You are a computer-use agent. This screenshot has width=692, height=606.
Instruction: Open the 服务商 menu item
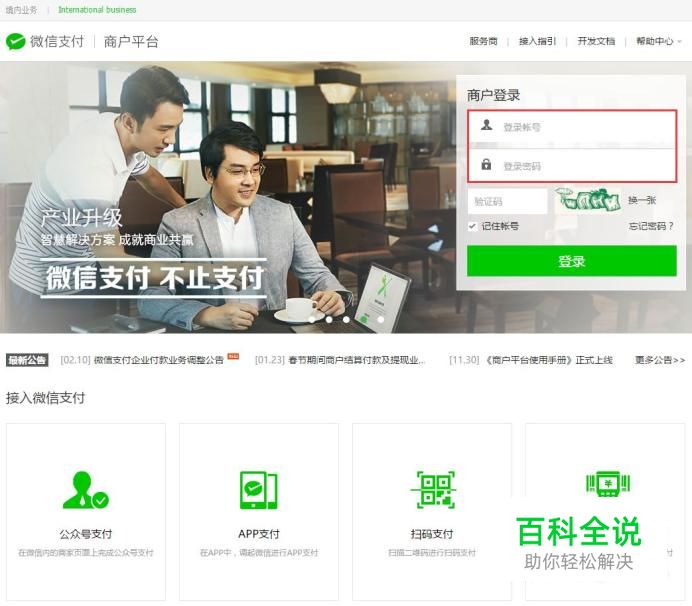pyautogui.click(x=483, y=41)
